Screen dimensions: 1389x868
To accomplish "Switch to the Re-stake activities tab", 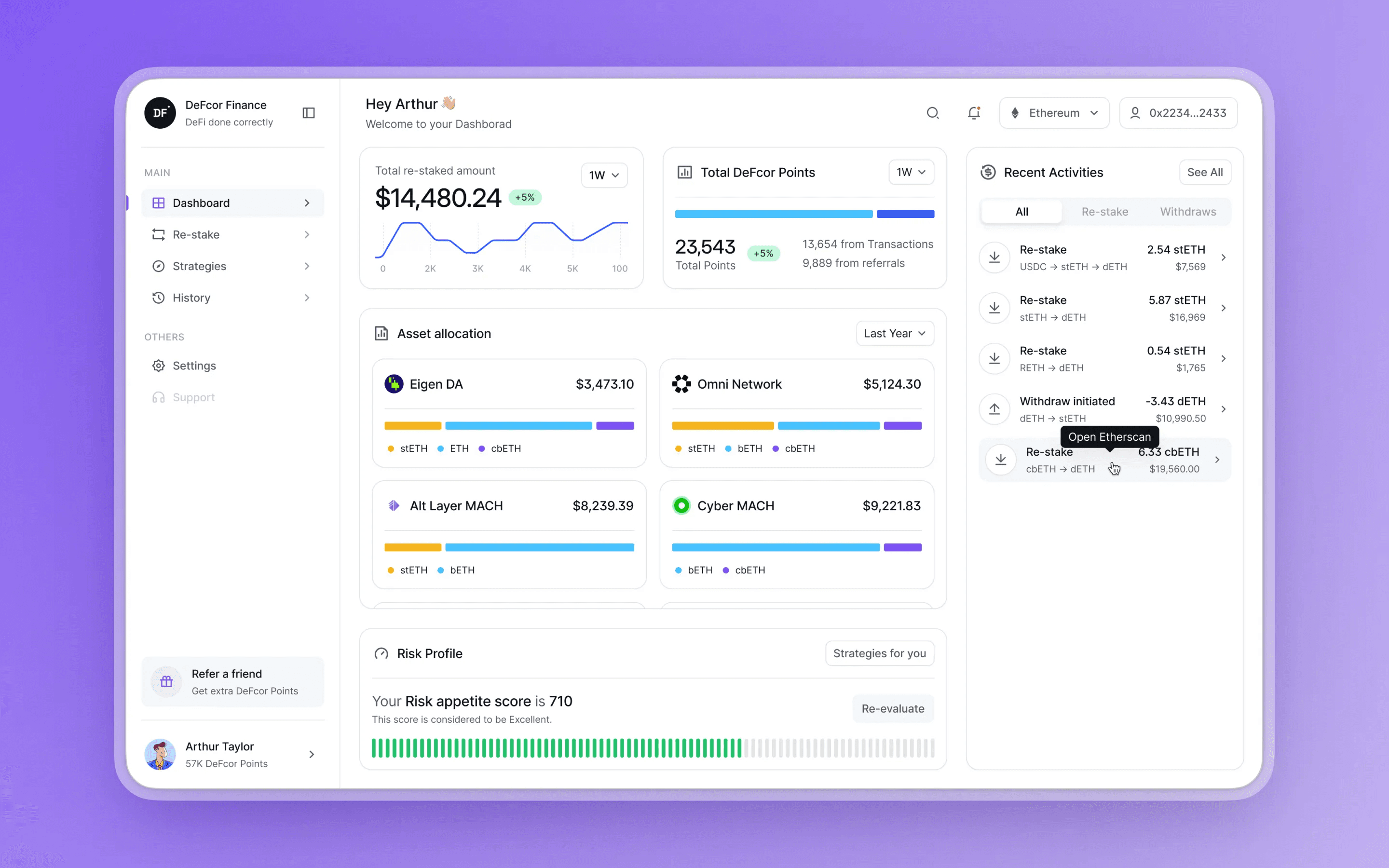I will [x=1104, y=212].
